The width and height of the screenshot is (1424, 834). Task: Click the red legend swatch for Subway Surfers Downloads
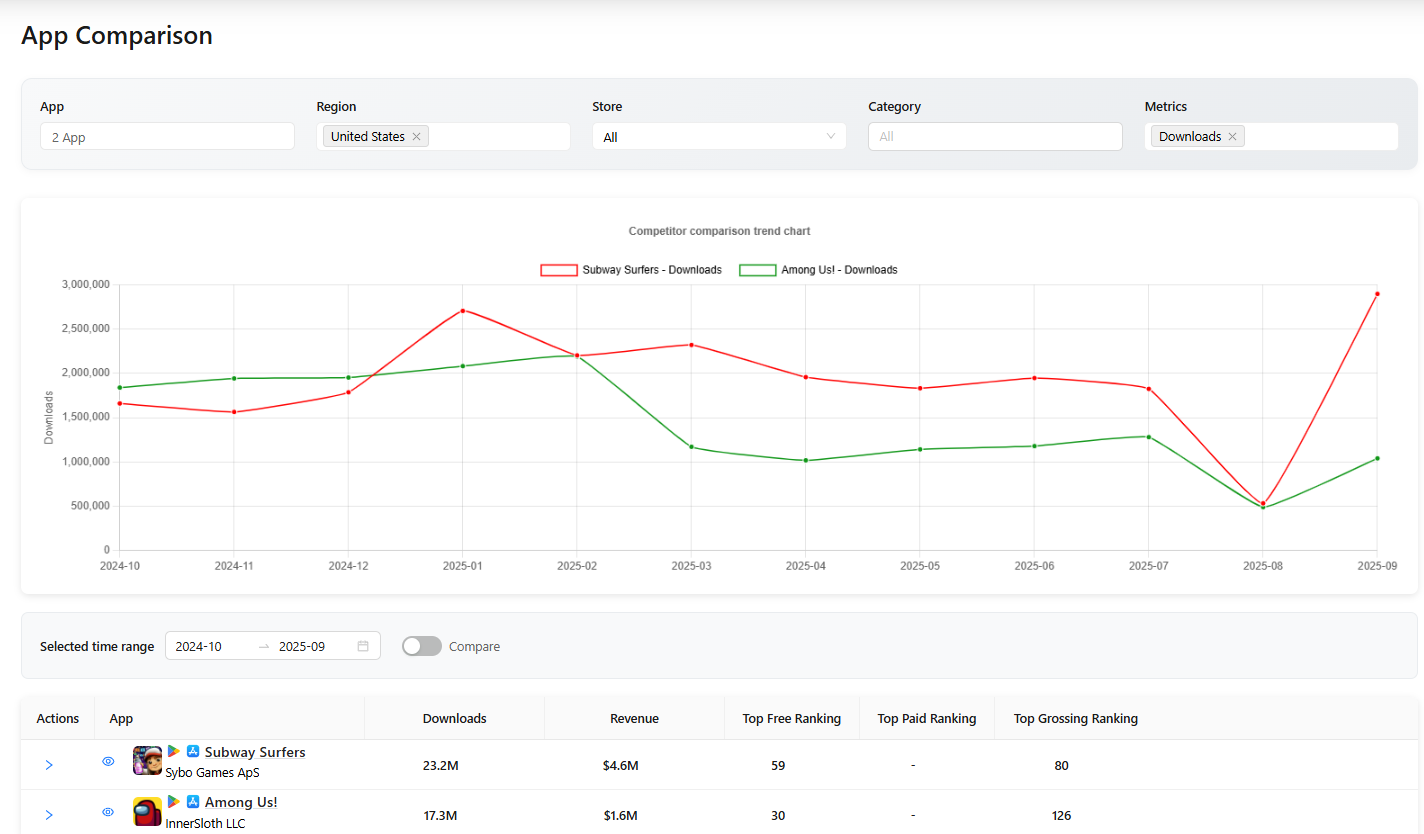558,269
